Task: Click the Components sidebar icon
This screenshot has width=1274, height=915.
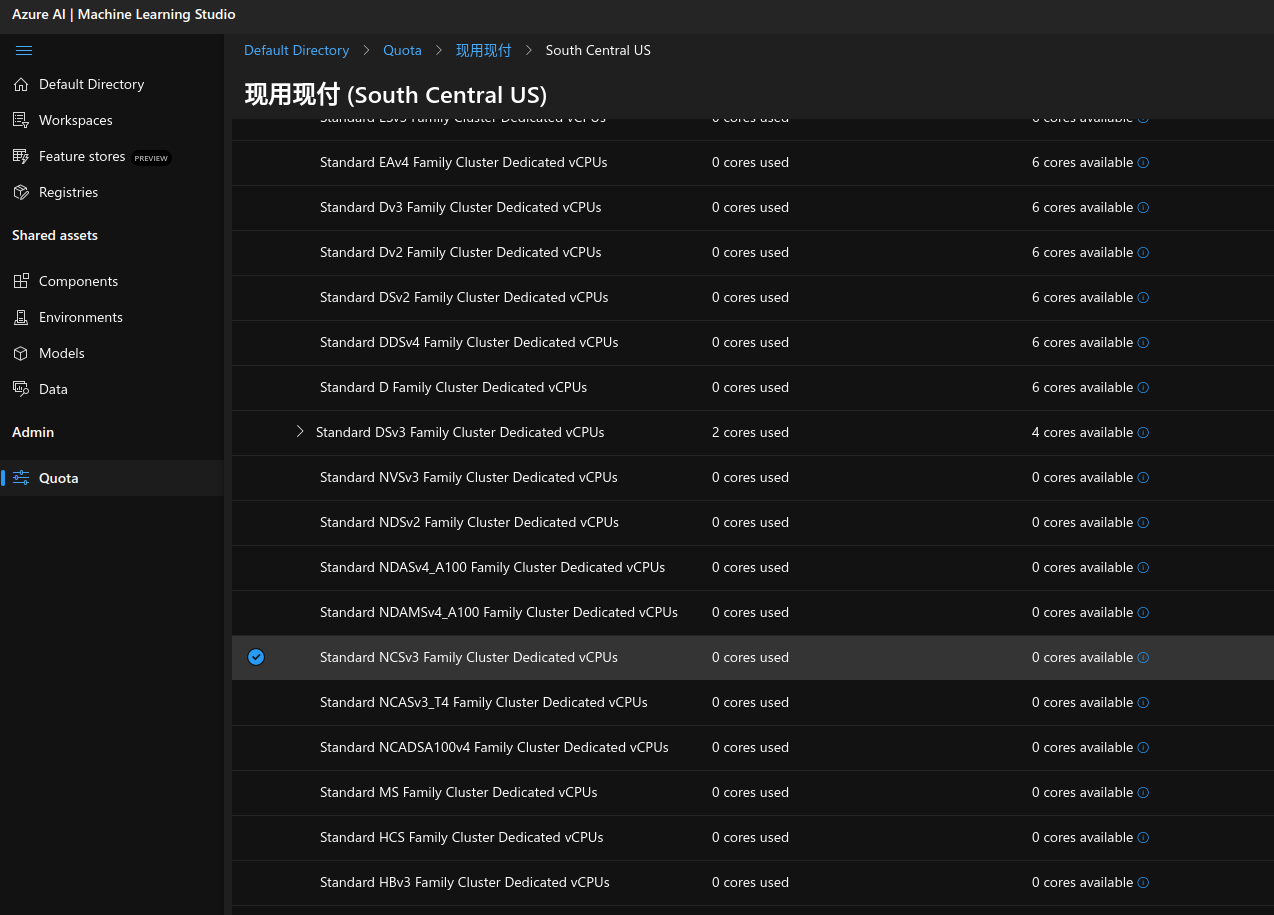Action: [x=20, y=281]
